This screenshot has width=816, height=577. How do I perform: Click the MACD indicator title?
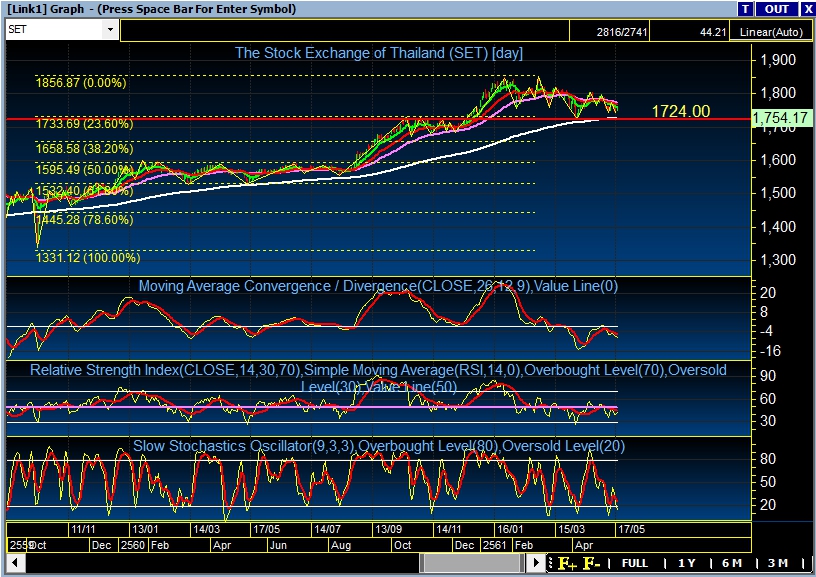point(378,286)
